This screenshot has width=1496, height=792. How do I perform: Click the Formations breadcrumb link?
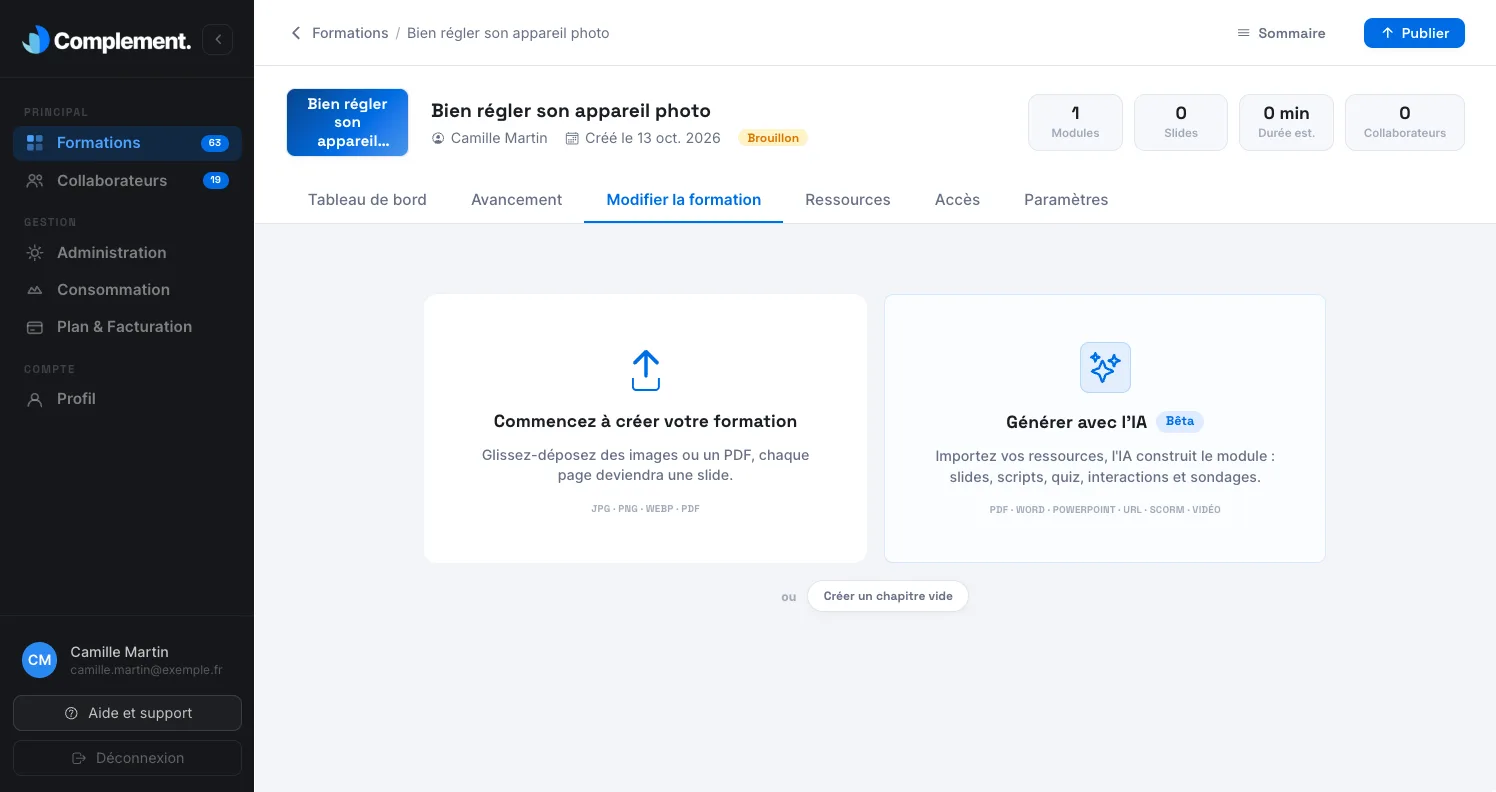(350, 33)
